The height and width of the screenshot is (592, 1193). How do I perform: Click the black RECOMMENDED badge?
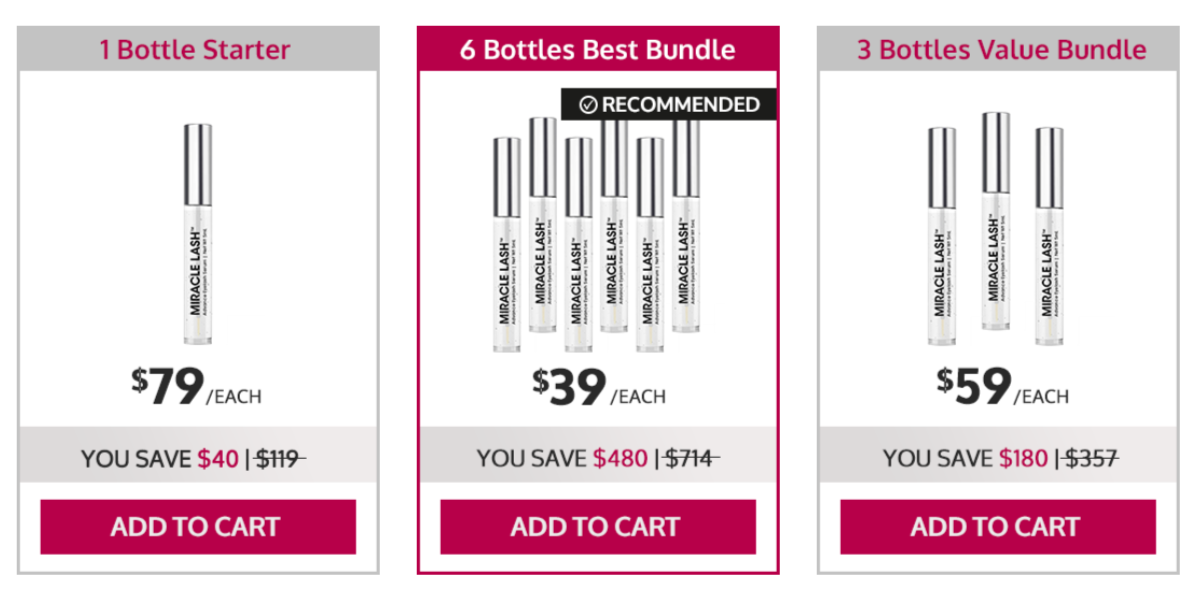pyautogui.click(x=670, y=103)
